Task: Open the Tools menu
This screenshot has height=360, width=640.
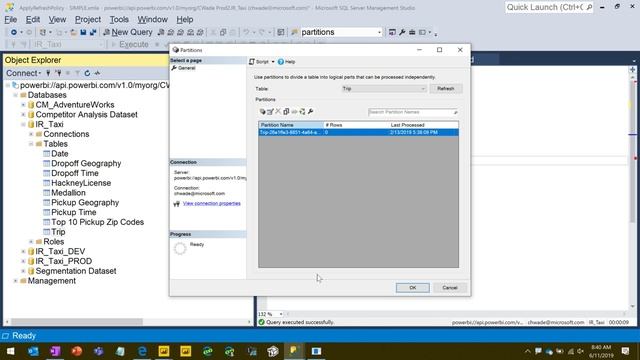Action: 119,20
